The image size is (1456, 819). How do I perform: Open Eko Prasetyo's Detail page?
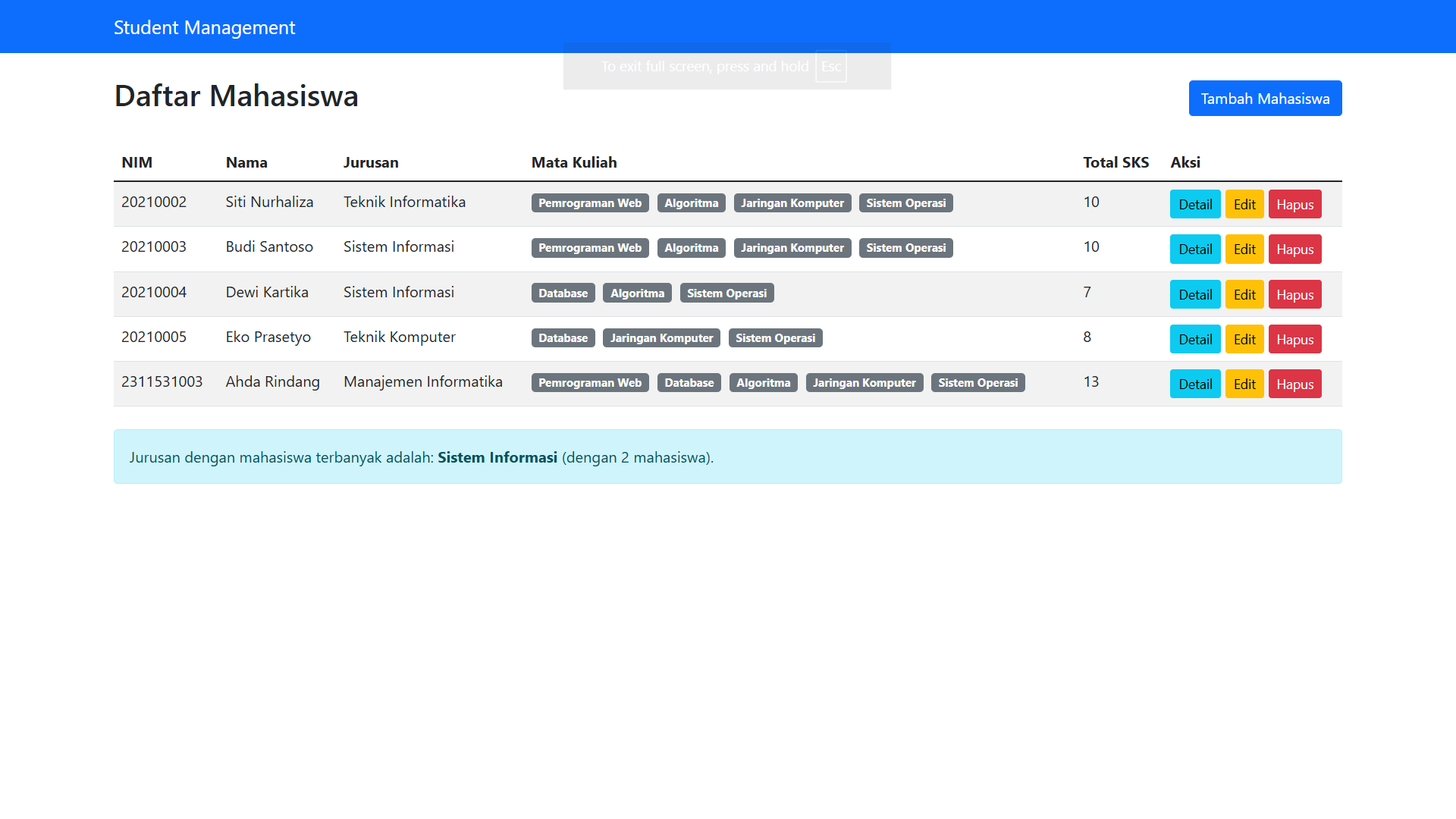coord(1194,339)
